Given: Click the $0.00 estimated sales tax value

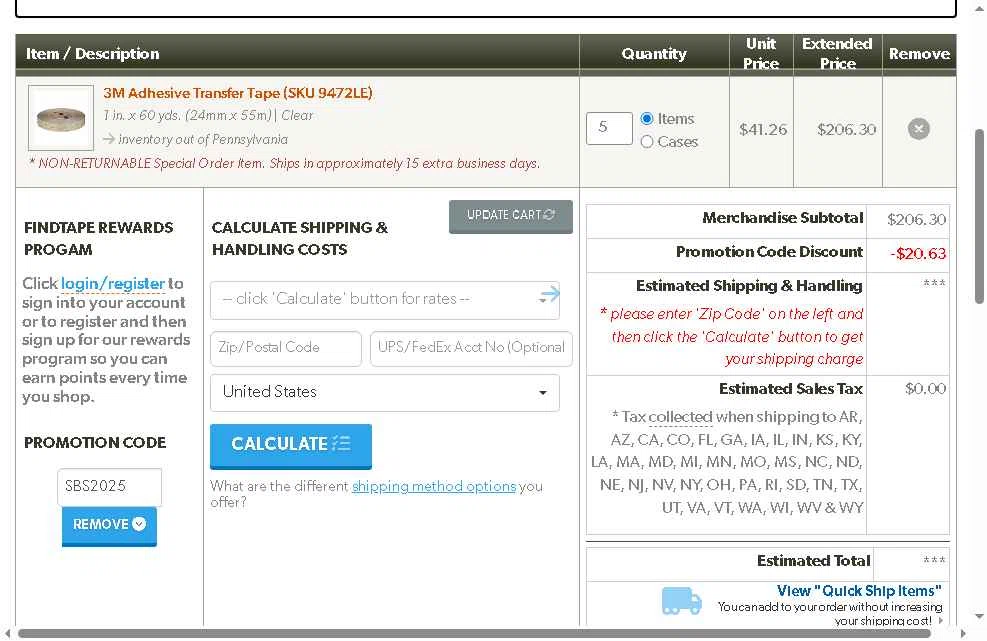Looking at the screenshot, I should [x=925, y=389].
